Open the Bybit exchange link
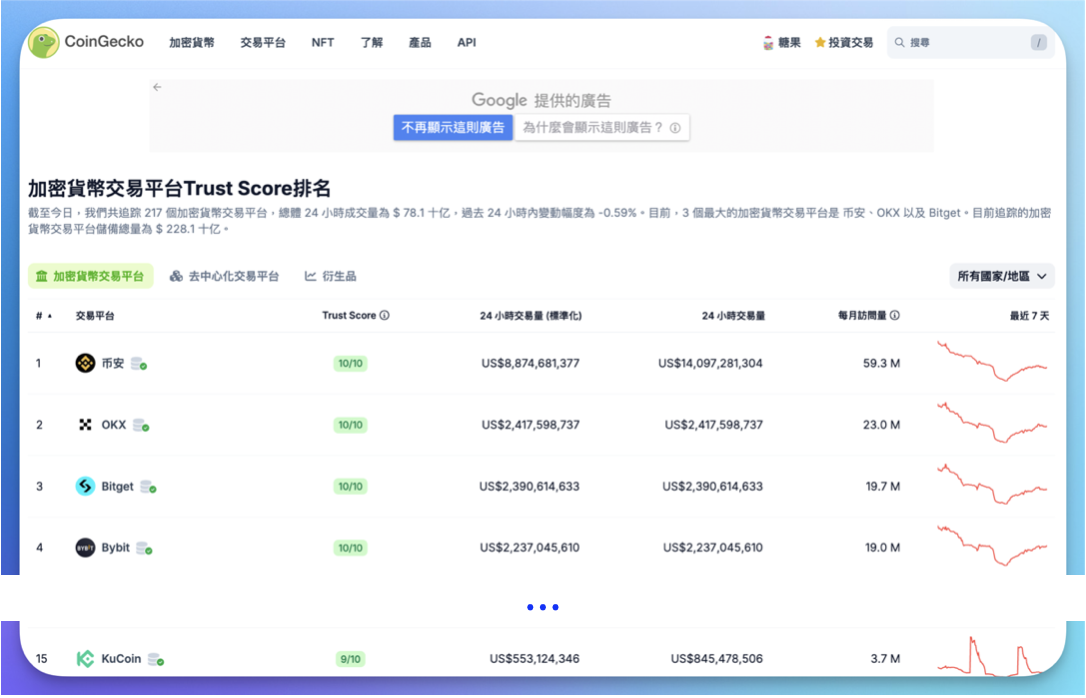The height and width of the screenshot is (698, 1086). (115, 548)
